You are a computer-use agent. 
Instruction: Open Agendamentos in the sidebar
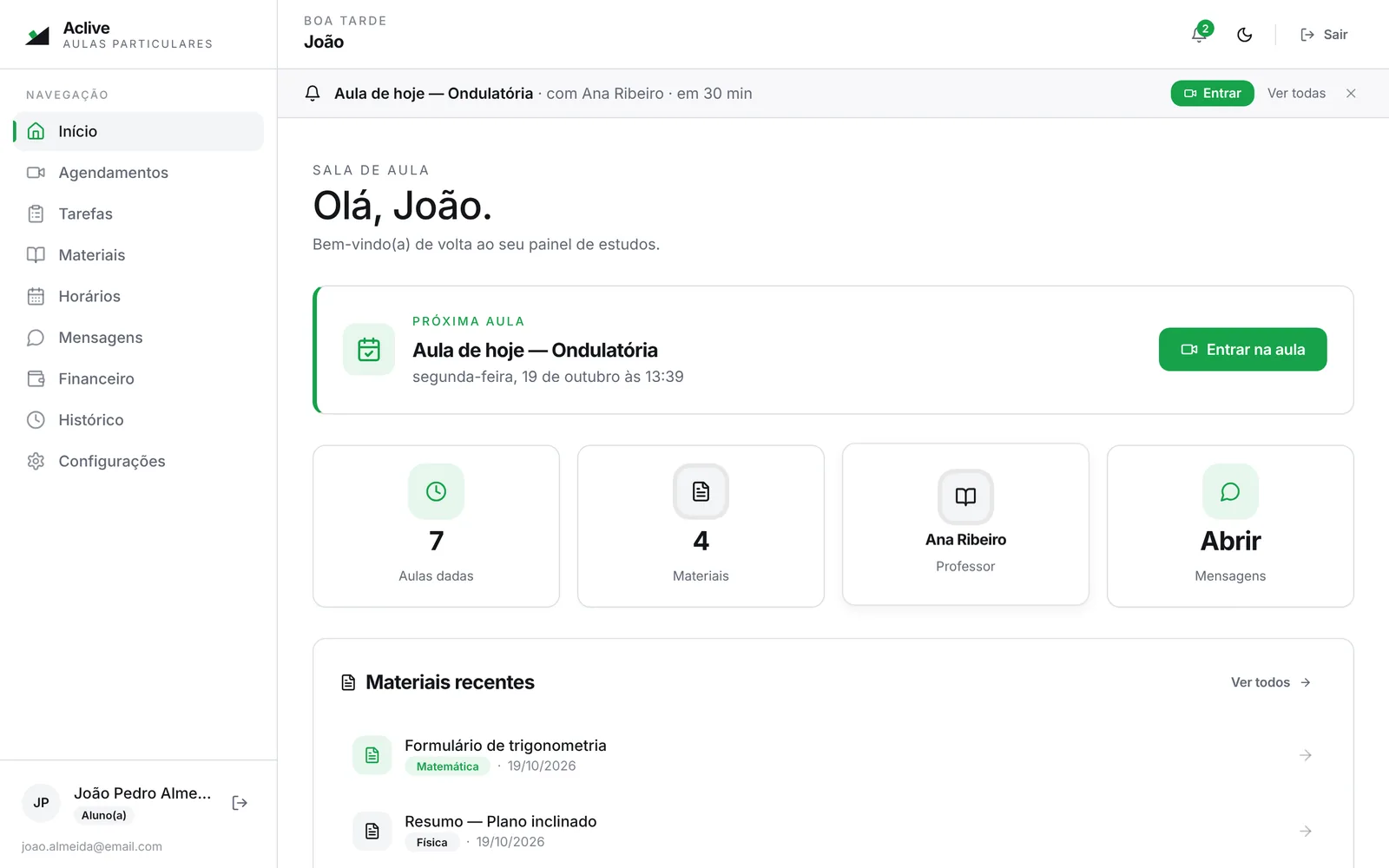pyautogui.click(x=139, y=173)
